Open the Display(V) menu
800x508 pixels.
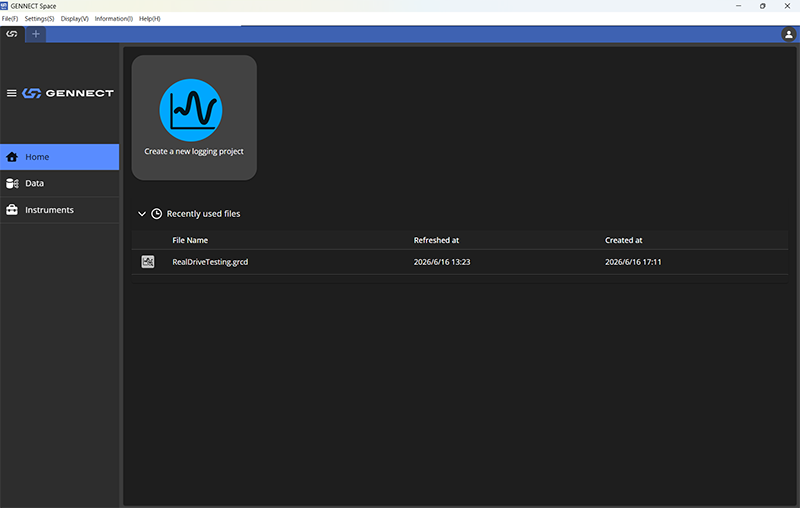coord(74,19)
